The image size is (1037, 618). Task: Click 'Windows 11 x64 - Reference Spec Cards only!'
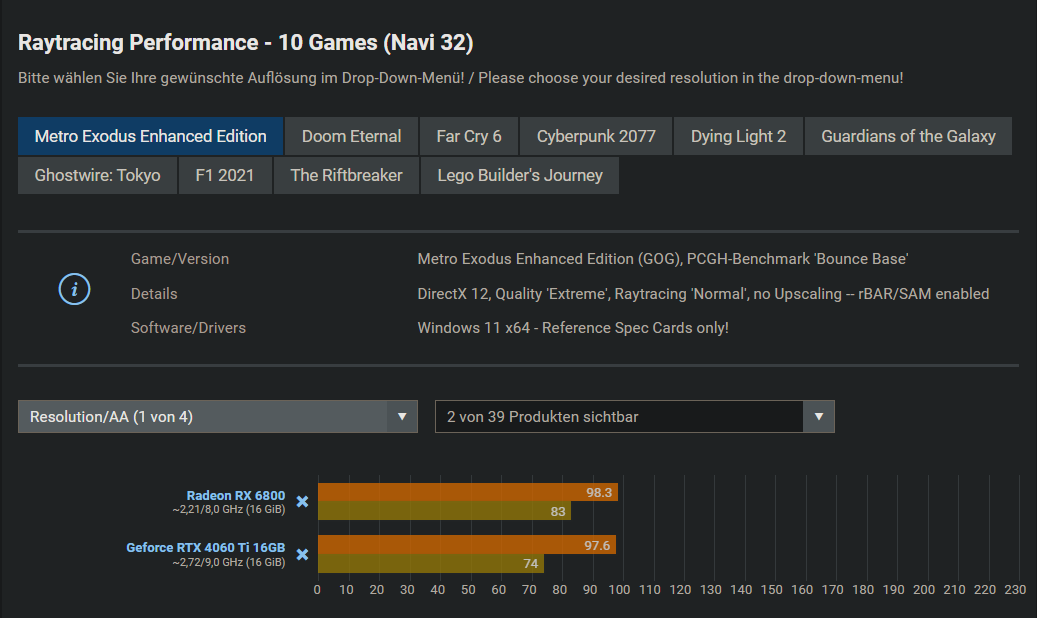coord(573,328)
